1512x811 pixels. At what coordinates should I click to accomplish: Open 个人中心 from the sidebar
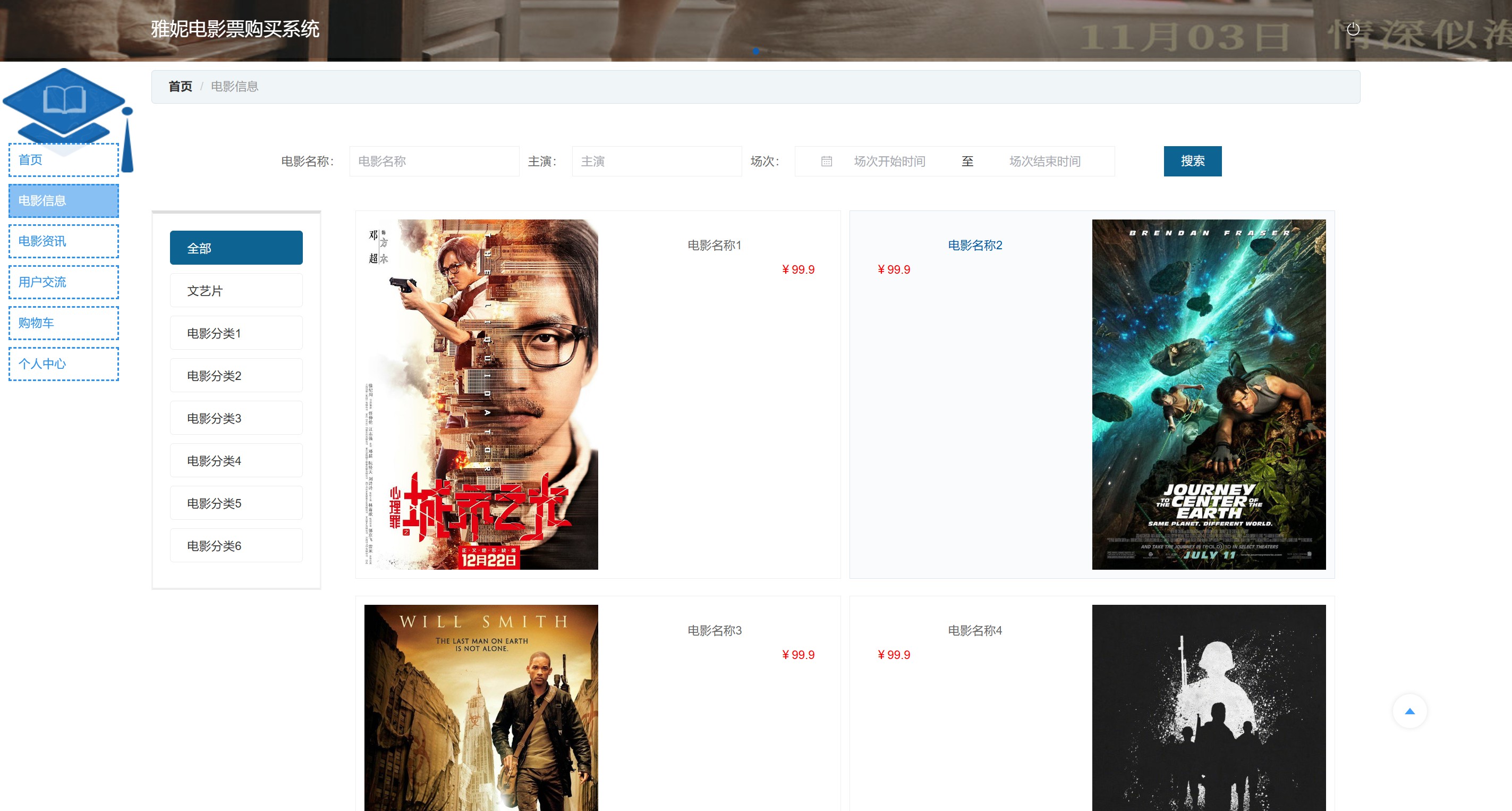(x=63, y=364)
